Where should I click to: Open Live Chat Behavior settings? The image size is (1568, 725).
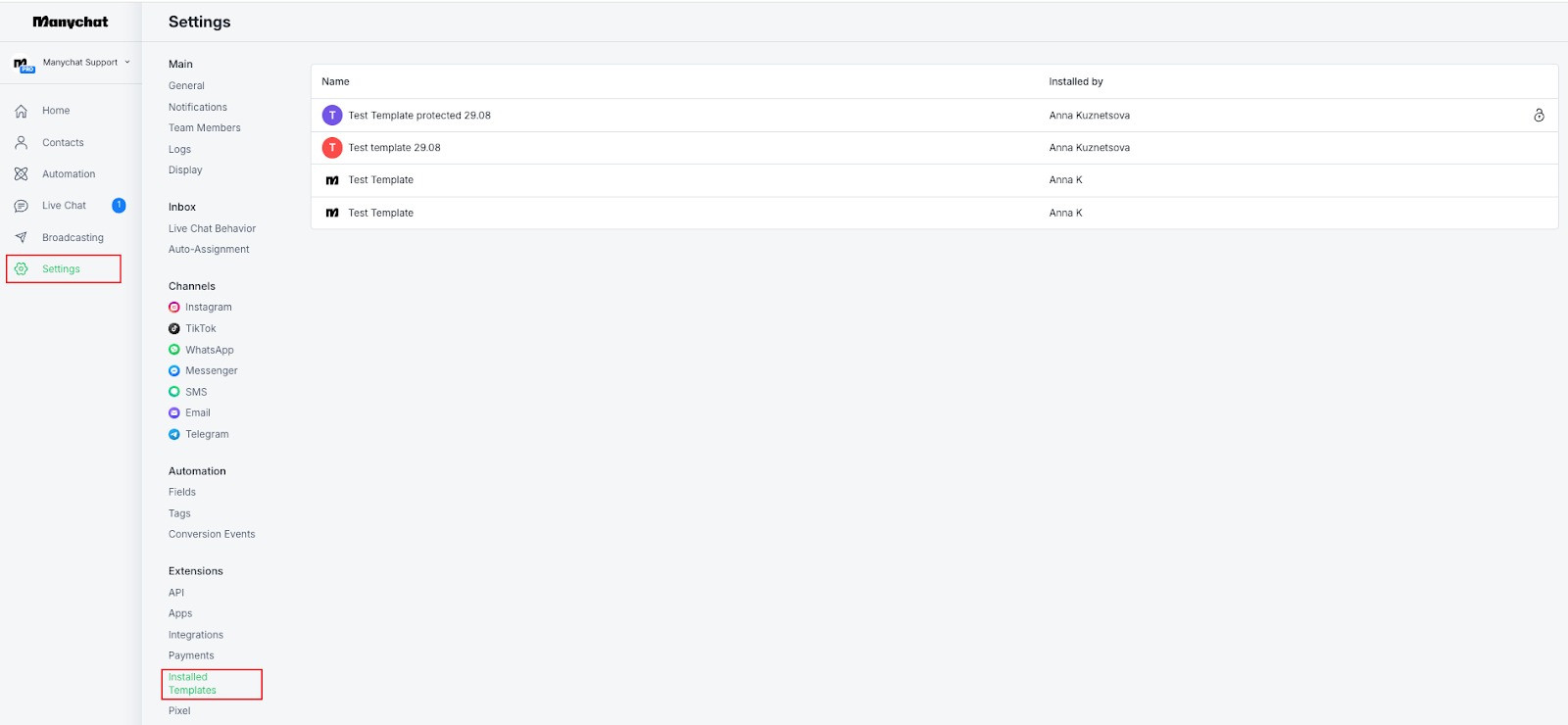point(212,229)
